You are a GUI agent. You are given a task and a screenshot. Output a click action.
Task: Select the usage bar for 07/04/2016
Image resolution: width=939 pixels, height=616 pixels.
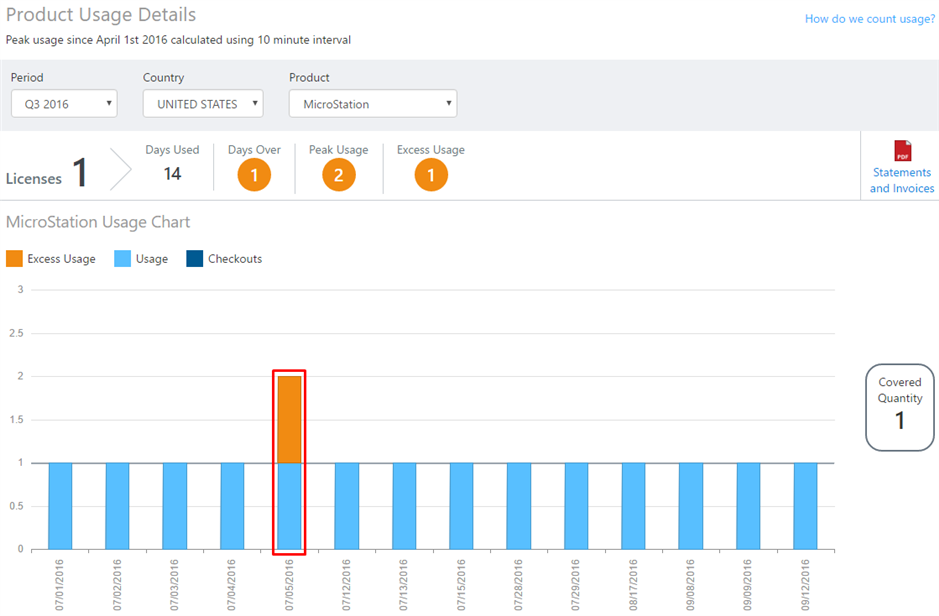pos(232,506)
